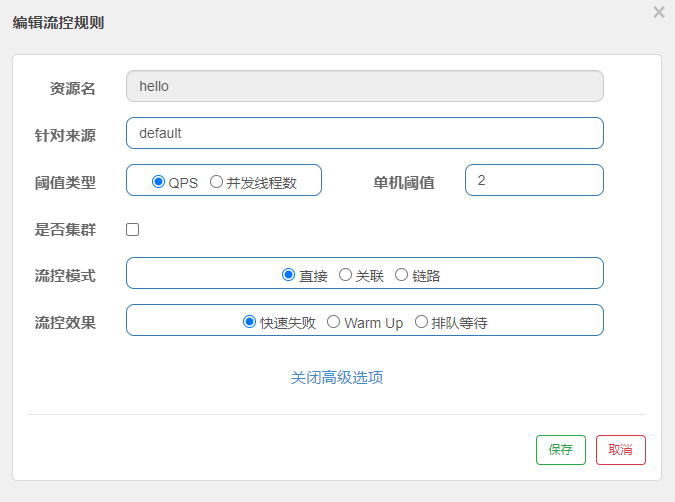Enable the 是否集群 checkbox

coord(132,229)
